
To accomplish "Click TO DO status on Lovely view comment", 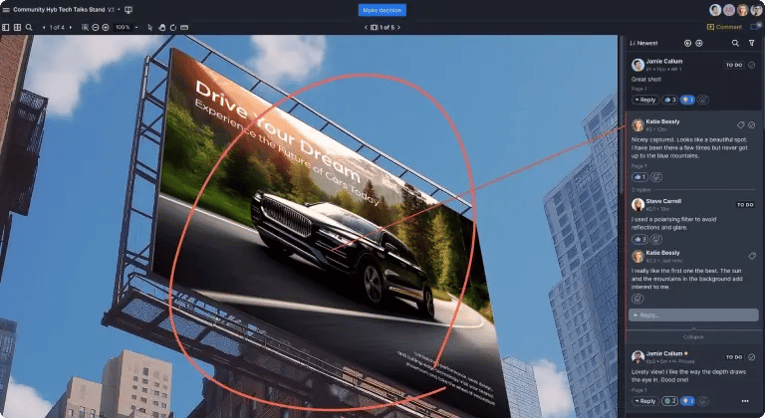I will (x=734, y=357).
